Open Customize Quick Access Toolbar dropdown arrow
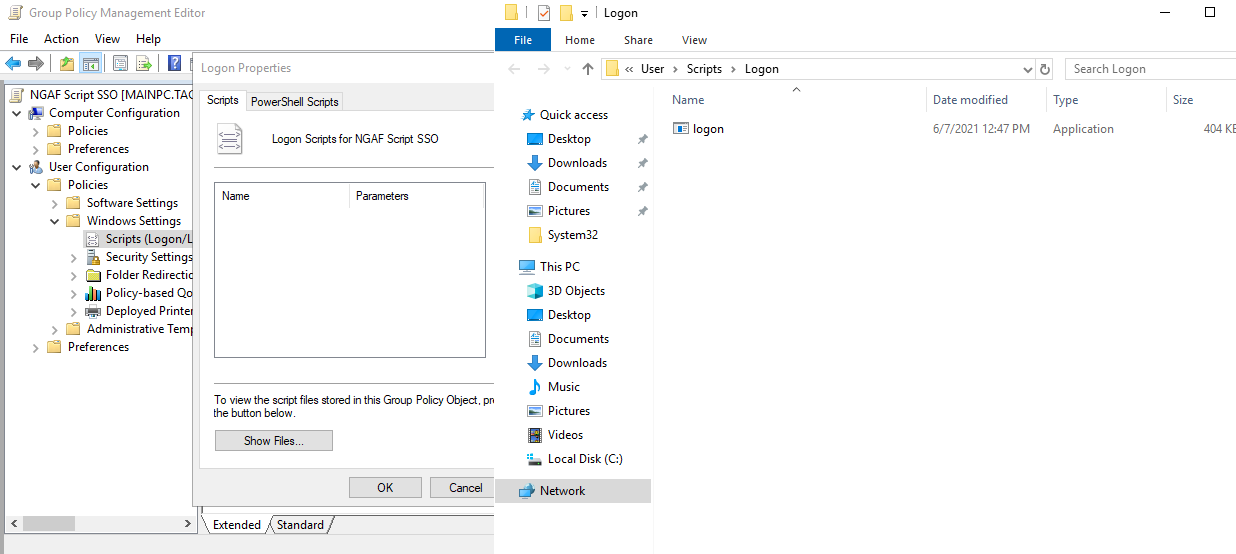The width and height of the screenshot is (1236, 554). 584,14
